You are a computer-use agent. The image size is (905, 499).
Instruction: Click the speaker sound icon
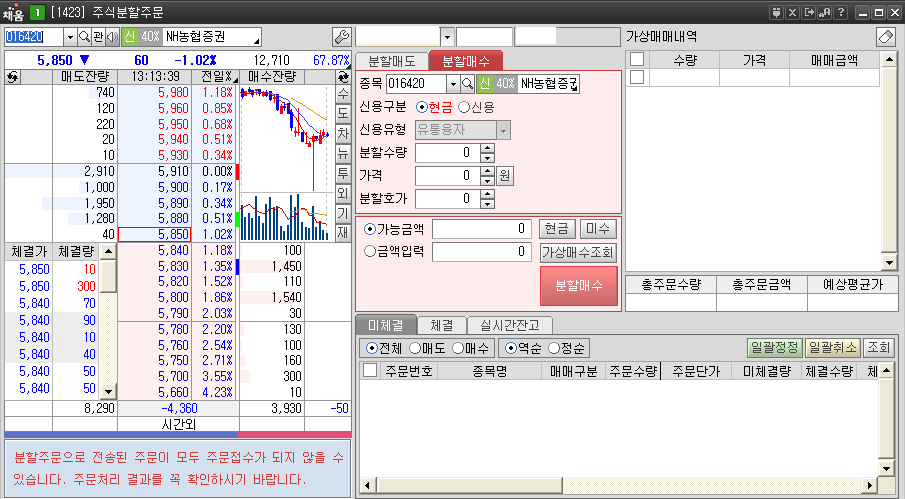[x=112, y=37]
